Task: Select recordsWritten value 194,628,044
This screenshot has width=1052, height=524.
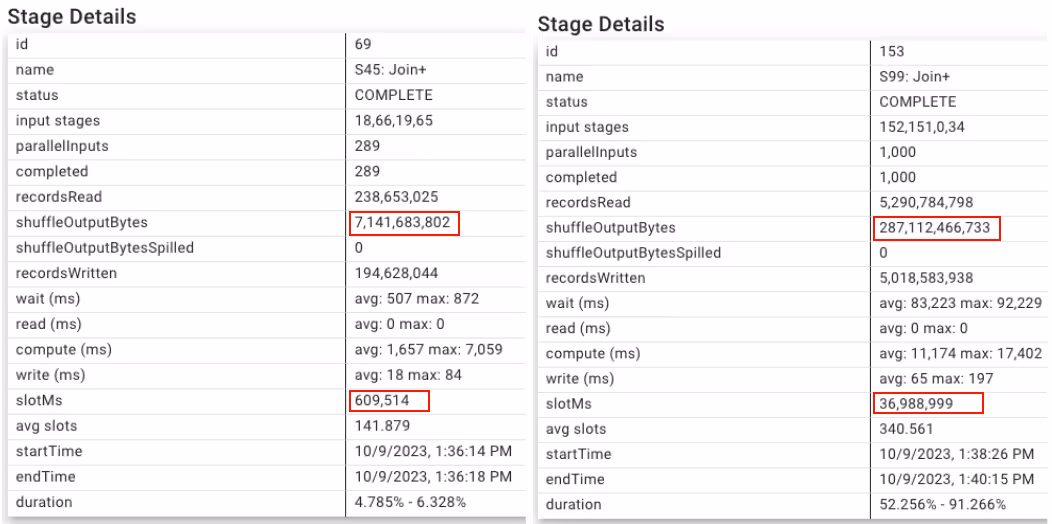Action: (397, 274)
